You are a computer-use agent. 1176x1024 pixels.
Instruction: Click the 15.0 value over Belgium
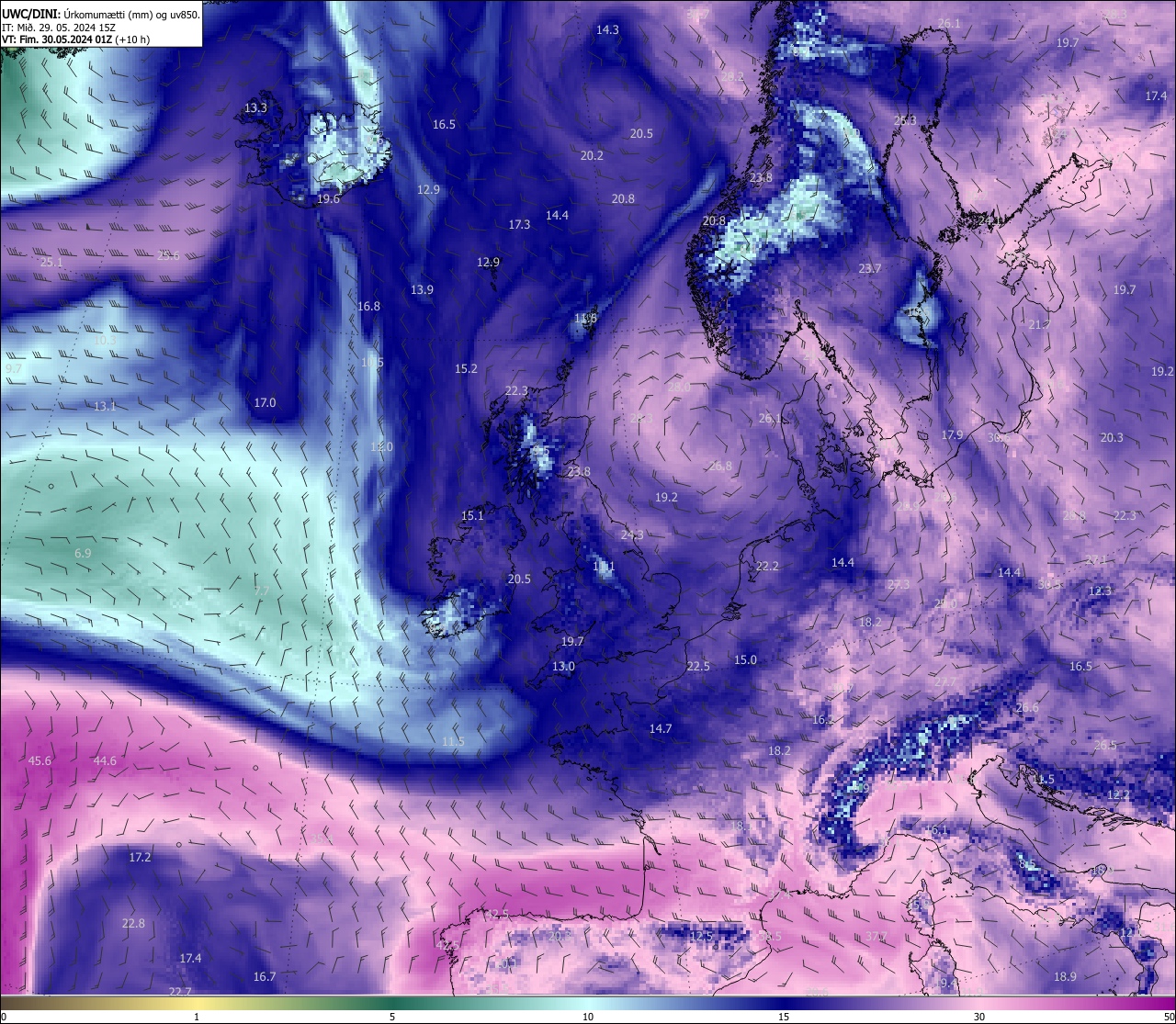coord(745,660)
